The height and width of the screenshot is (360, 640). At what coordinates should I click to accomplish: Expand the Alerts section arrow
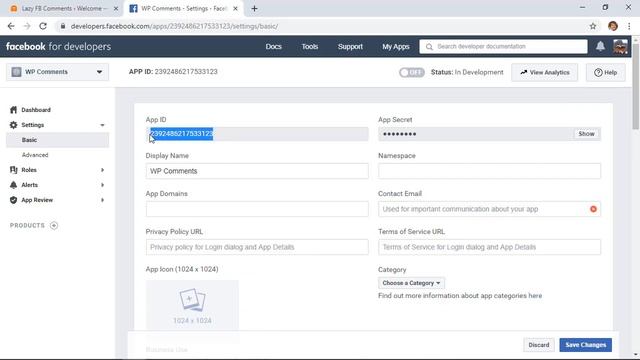coord(102,185)
